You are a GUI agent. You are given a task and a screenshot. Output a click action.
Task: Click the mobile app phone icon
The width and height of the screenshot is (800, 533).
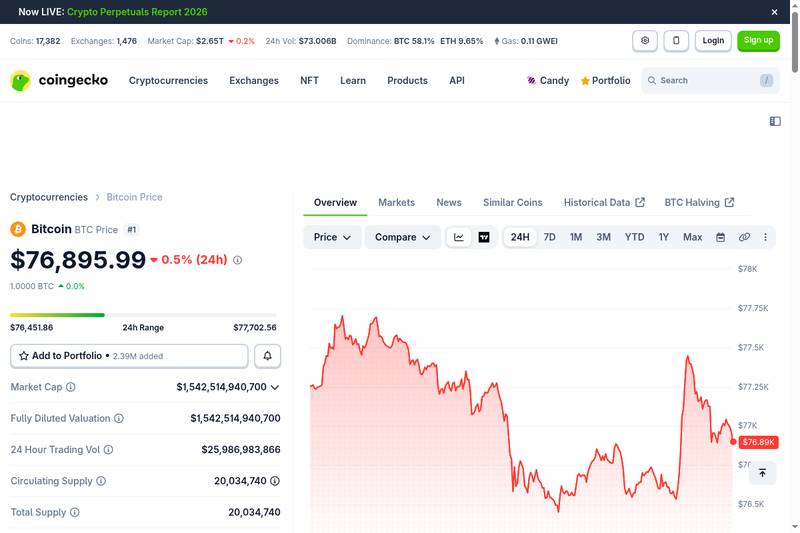(676, 40)
